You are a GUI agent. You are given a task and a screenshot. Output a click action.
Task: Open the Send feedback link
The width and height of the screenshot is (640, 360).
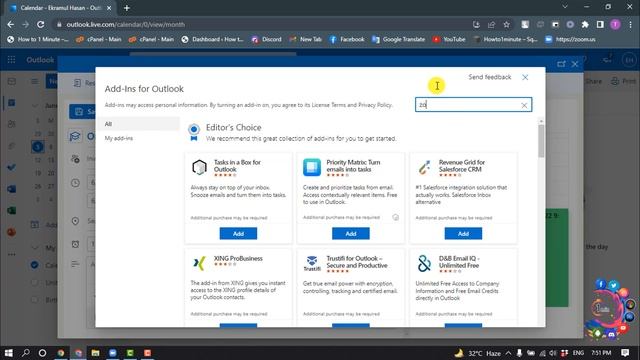489,77
